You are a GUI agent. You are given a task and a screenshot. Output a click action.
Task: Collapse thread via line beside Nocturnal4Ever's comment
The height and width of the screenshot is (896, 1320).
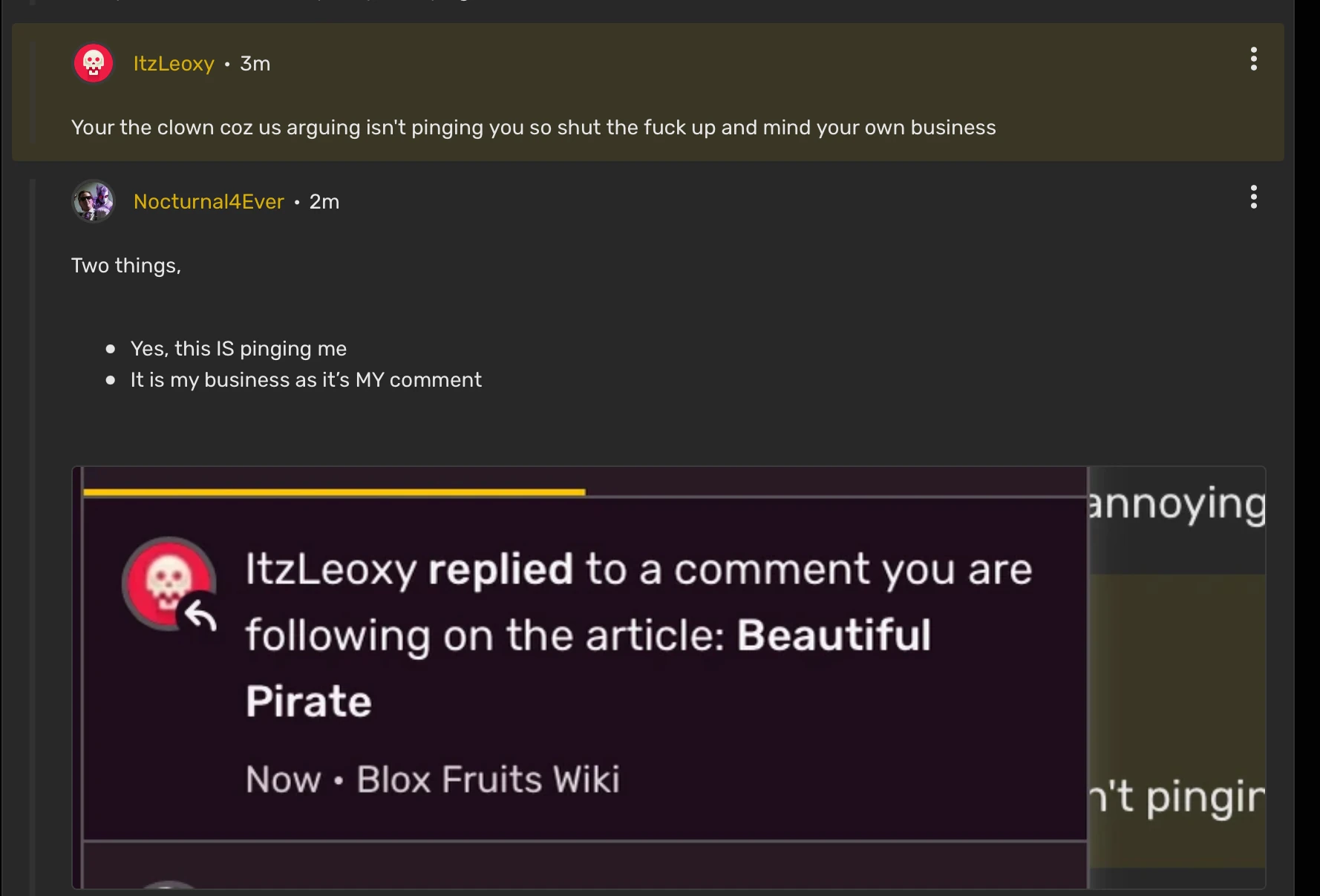(x=33, y=520)
